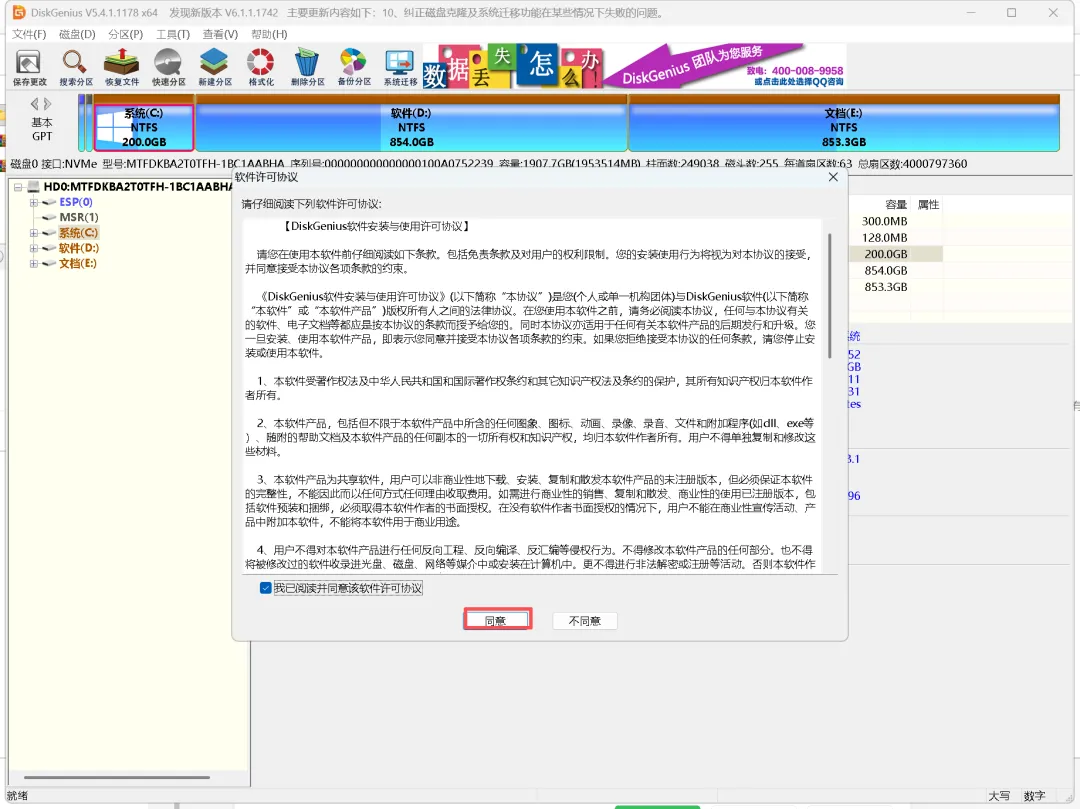The height and width of the screenshot is (809, 1080).
Task: Click the license text vertical scrollbar
Action: pyautogui.click(x=829, y=296)
